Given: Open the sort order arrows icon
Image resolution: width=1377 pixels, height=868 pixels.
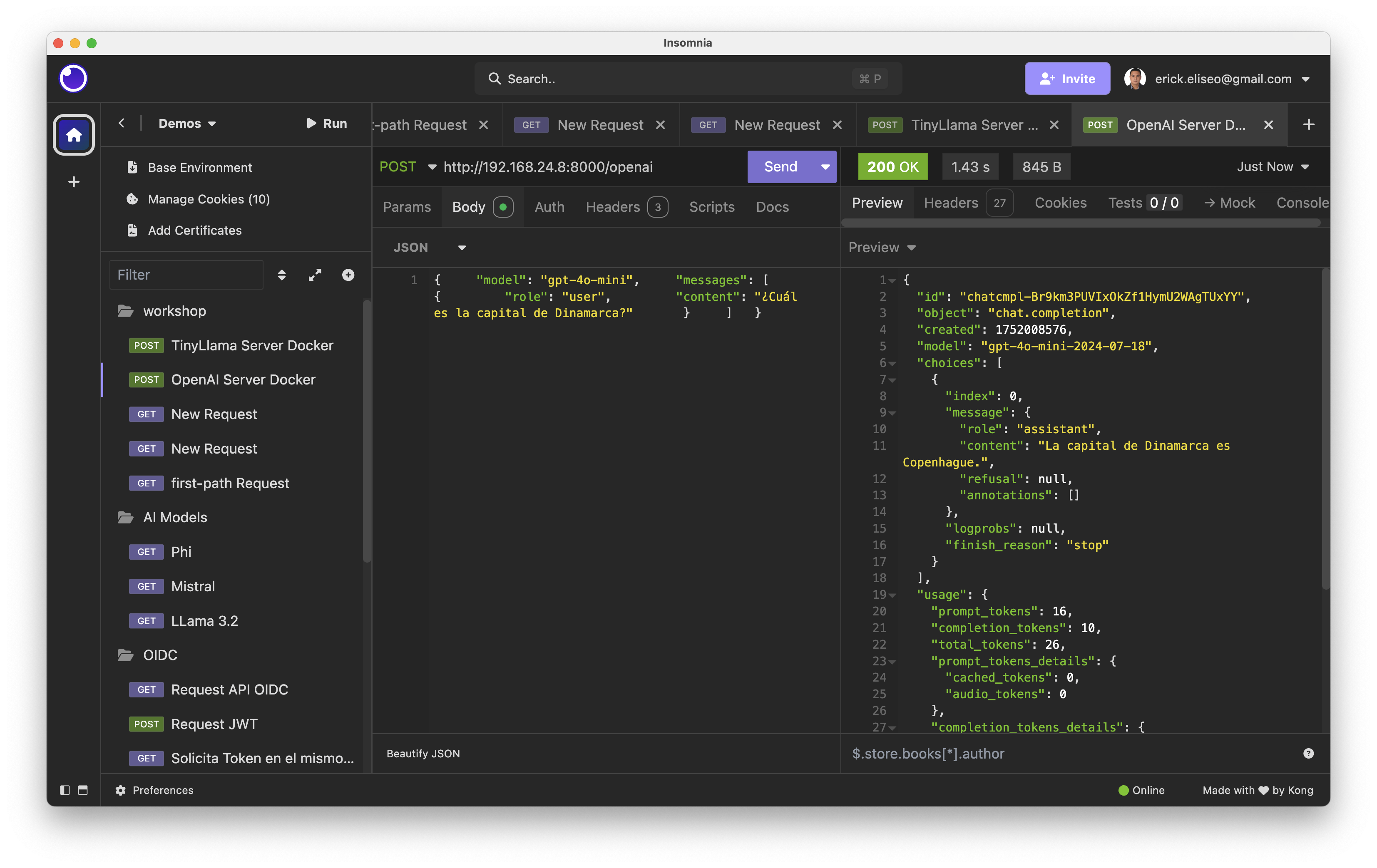Looking at the screenshot, I should [x=282, y=275].
